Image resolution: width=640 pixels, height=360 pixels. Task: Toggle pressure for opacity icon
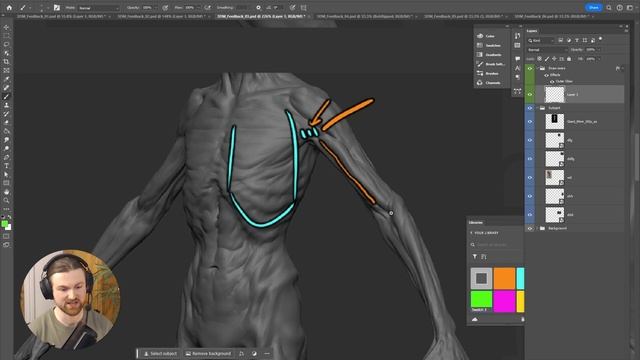(x=165, y=7)
